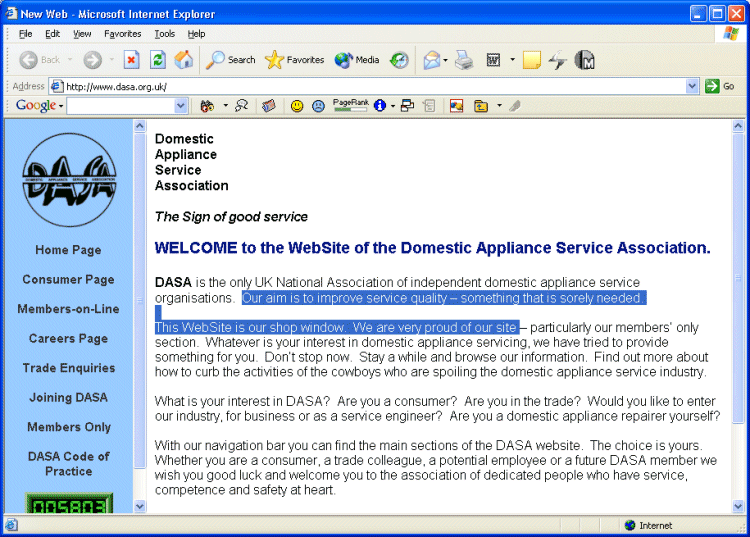The height and width of the screenshot is (537, 750).
Task: Open the Tools menu
Action: click(165, 34)
